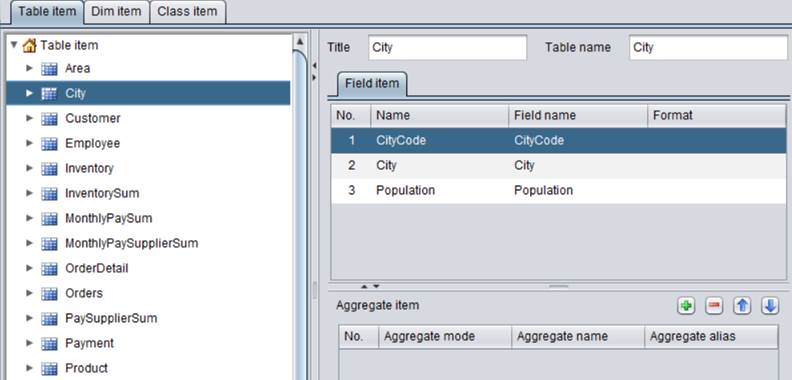The image size is (792, 380).
Task: Collapse the Table item root node
Action: click(14, 44)
